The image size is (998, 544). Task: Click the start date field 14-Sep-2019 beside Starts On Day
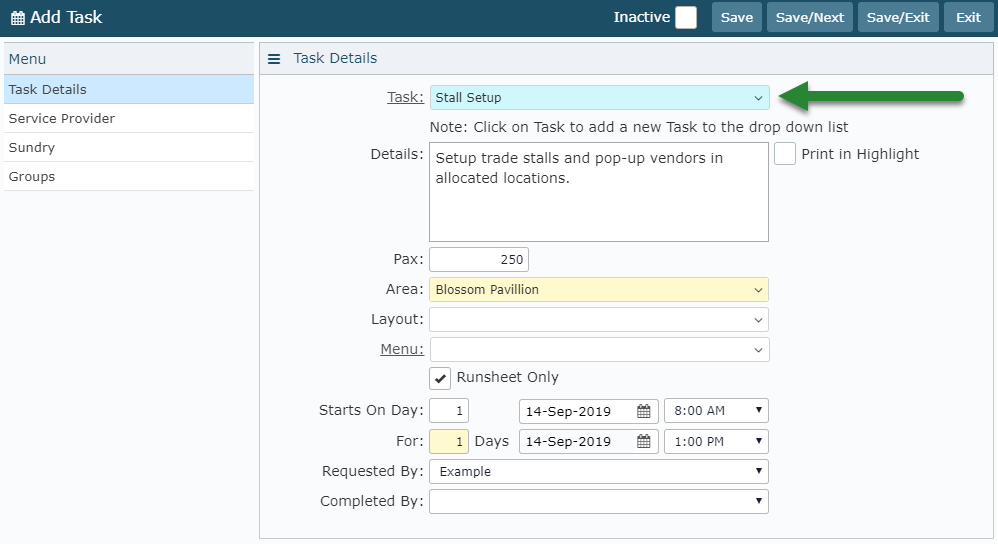pos(588,411)
